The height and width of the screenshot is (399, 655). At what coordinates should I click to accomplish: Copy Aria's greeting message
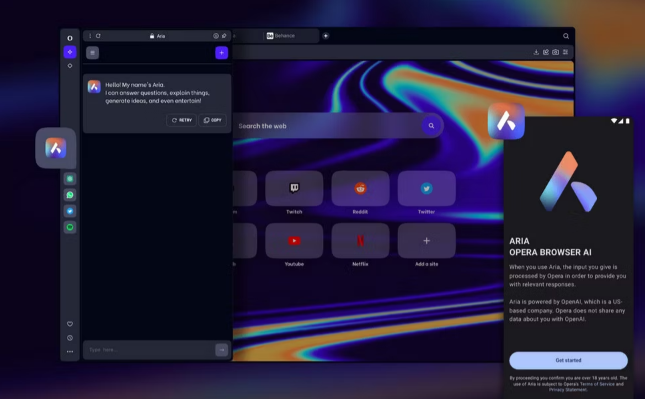click(x=212, y=120)
